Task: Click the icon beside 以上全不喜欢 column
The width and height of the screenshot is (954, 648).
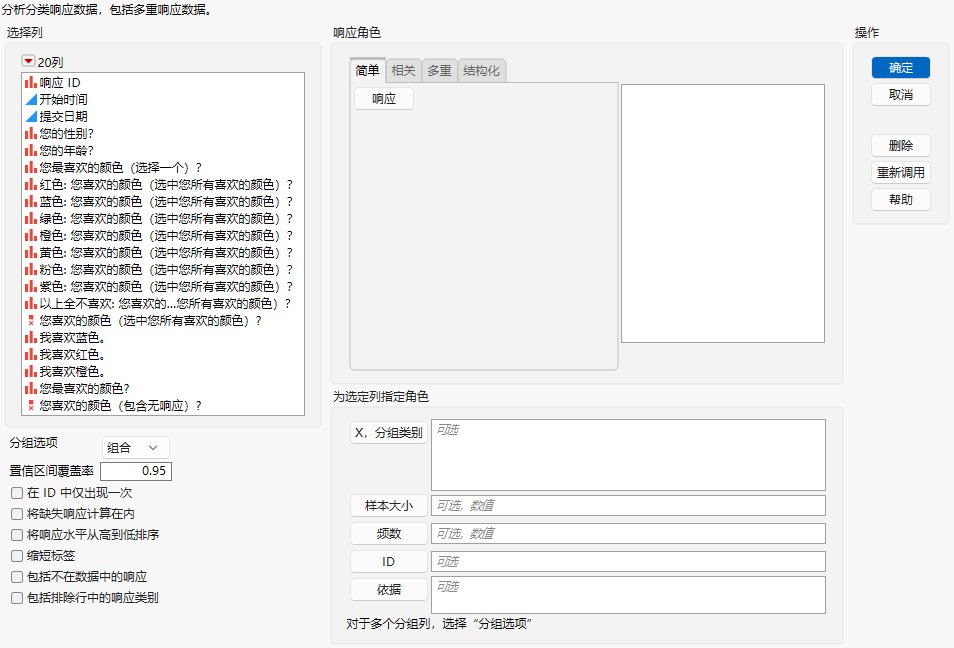Action: [30, 304]
